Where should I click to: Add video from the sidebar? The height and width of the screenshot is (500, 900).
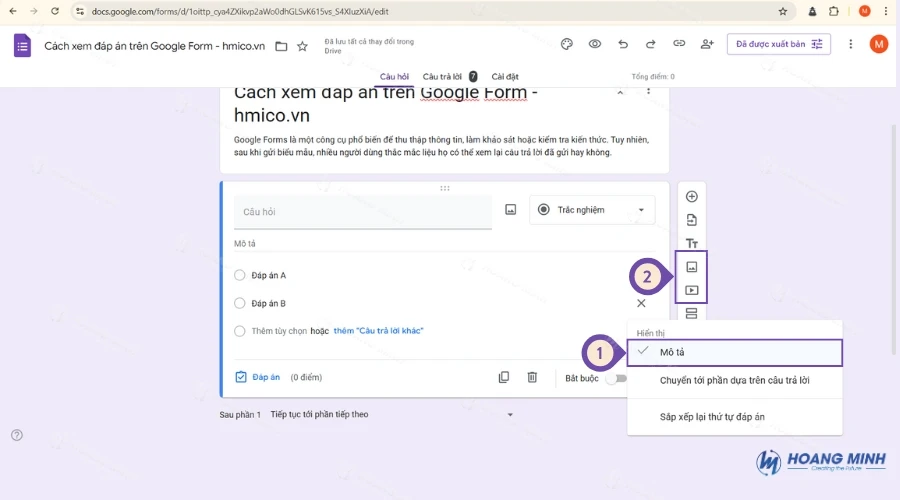click(692, 290)
